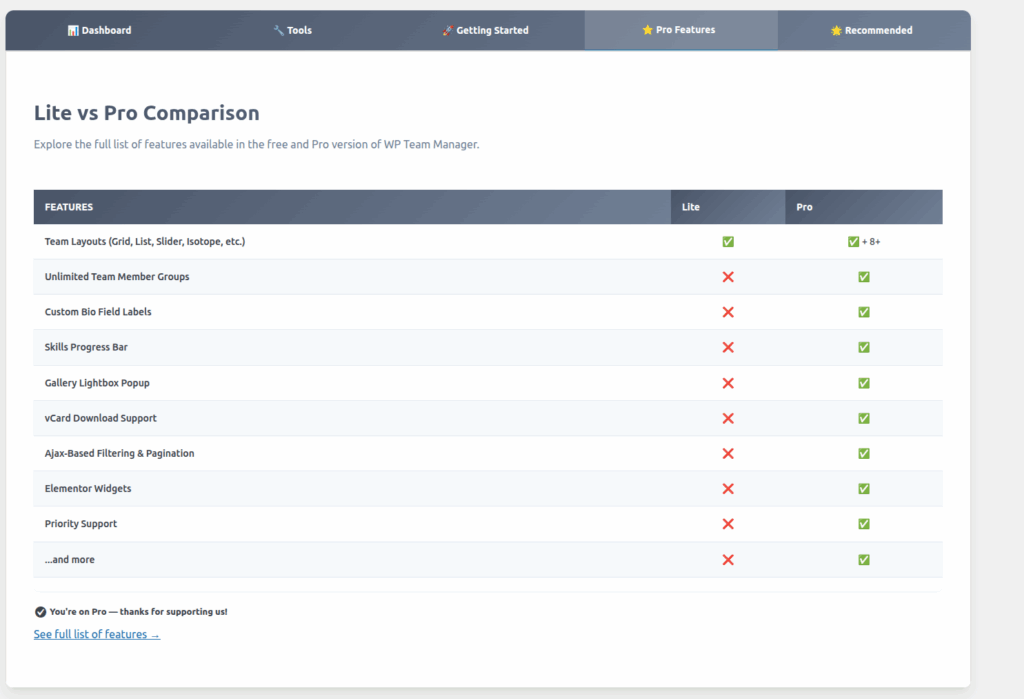This screenshot has height=699, width=1024.
Task: Click the red X for vCard Download Support
Action: point(728,418)
